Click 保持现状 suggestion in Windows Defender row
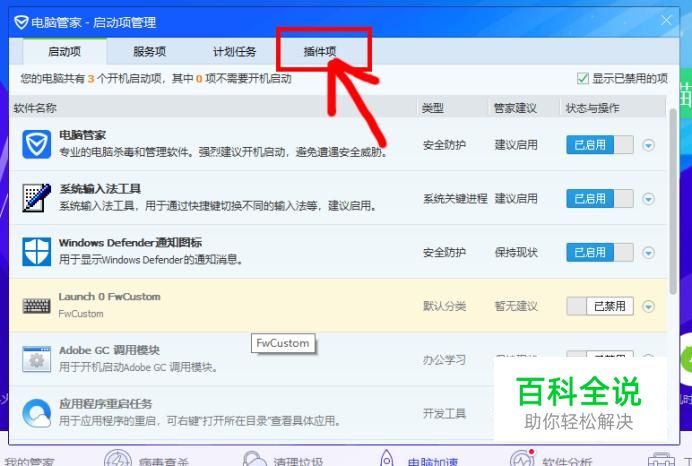692x466 pixels. tap(516, 253)
